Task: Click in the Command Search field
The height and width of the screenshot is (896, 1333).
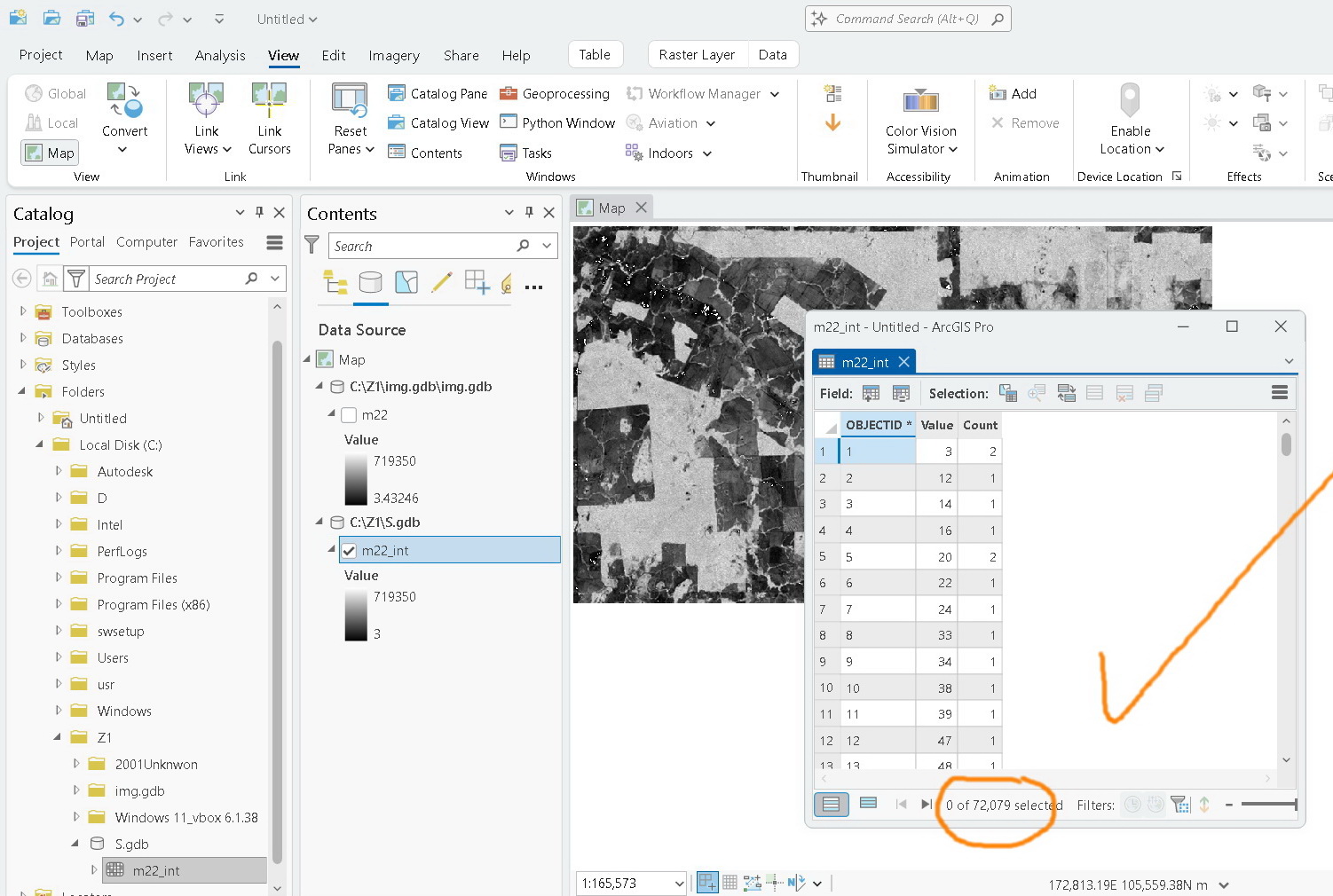Action: tap(905, 19)
